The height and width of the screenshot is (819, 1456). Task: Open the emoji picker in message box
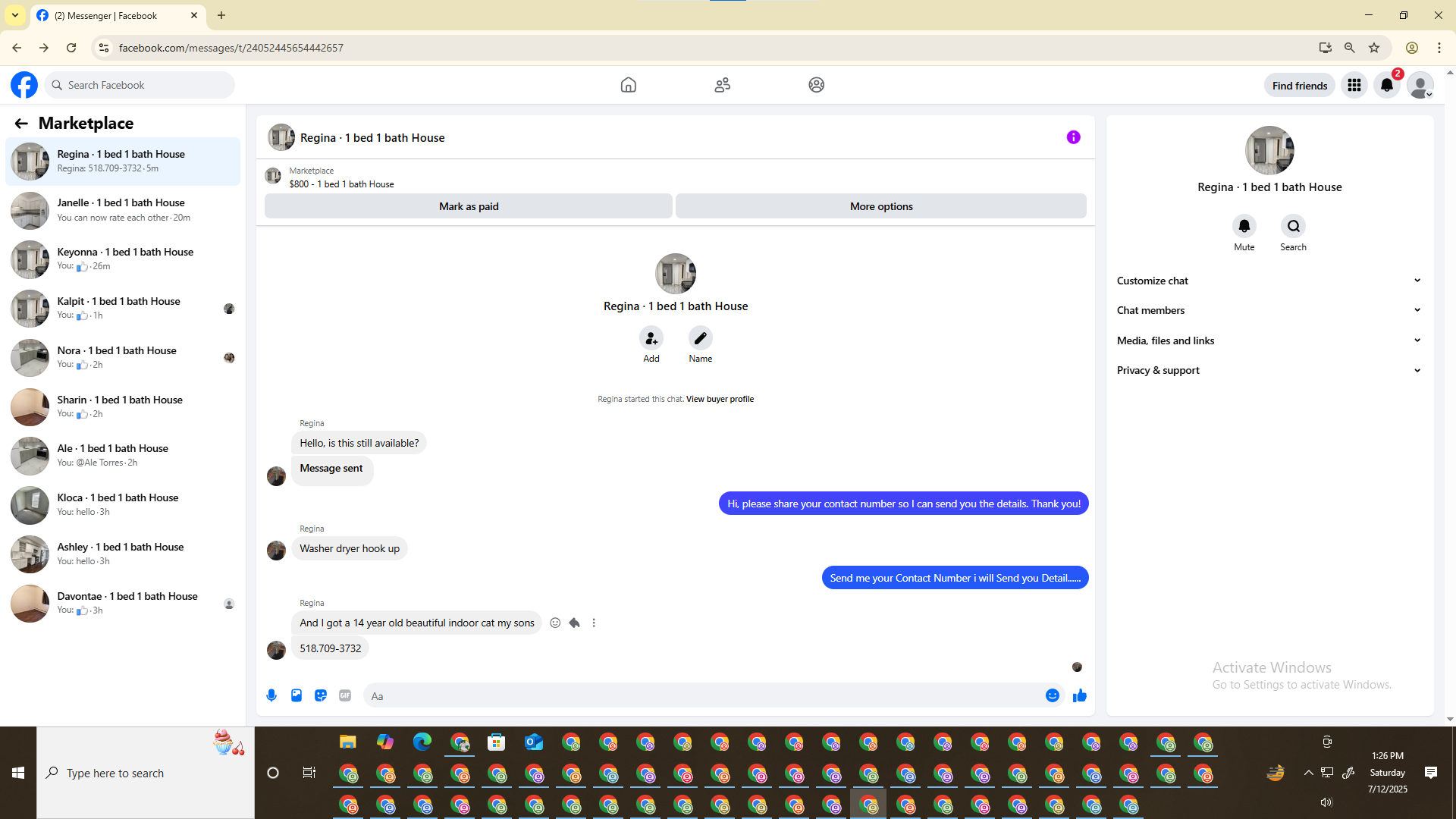coord(1052,695)
